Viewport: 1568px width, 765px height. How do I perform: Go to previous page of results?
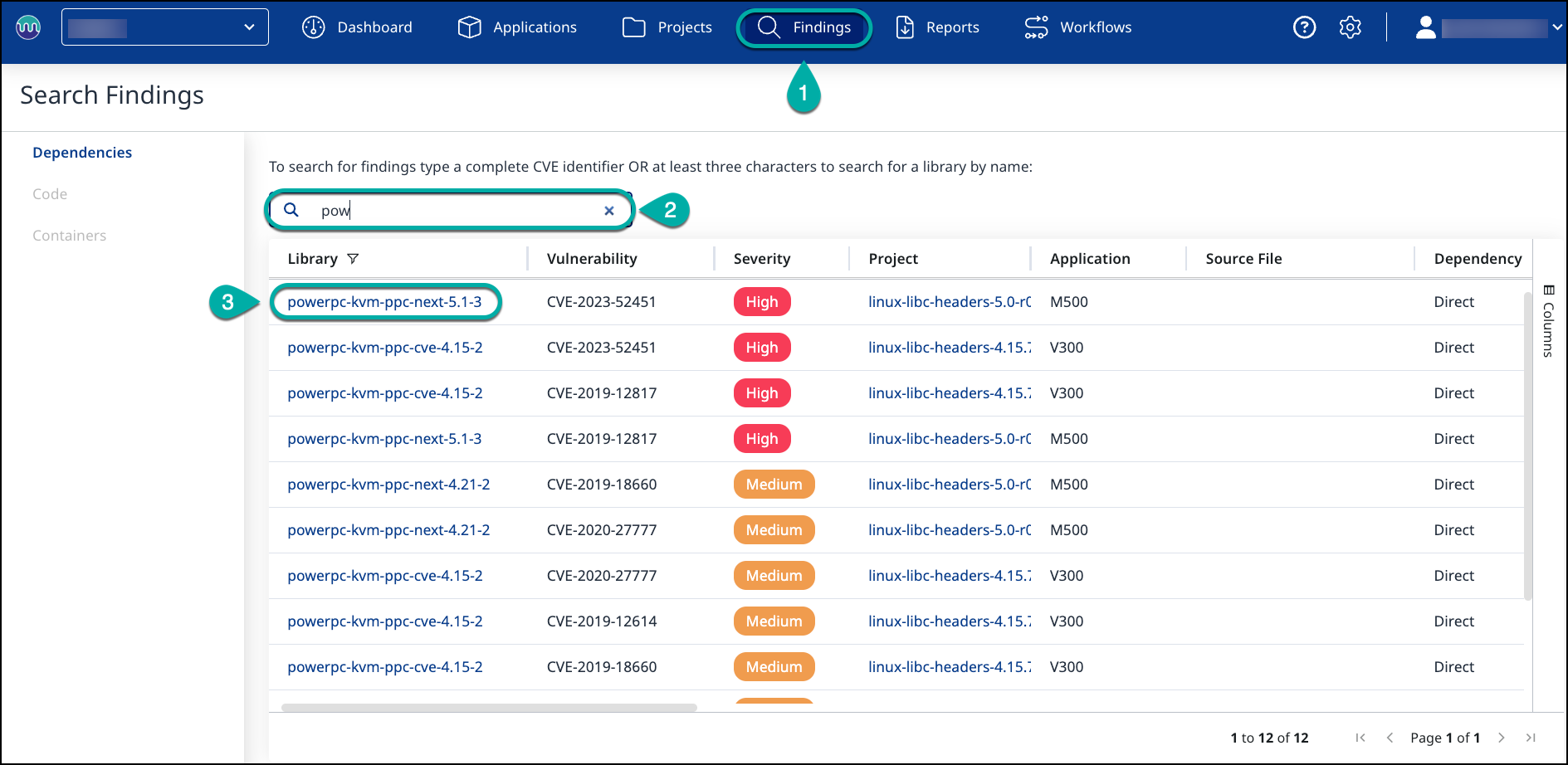tap(1390, 738)
